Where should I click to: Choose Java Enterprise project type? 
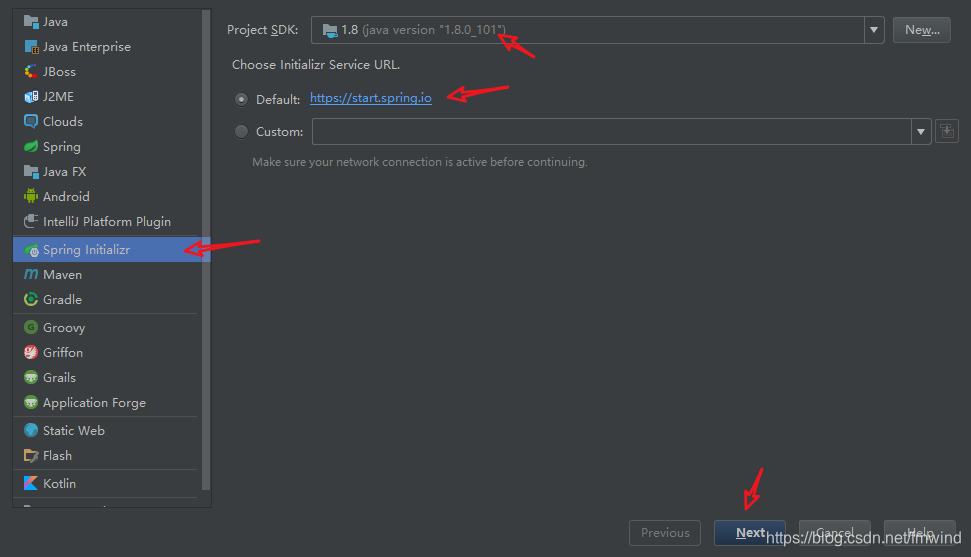point(105,46)
